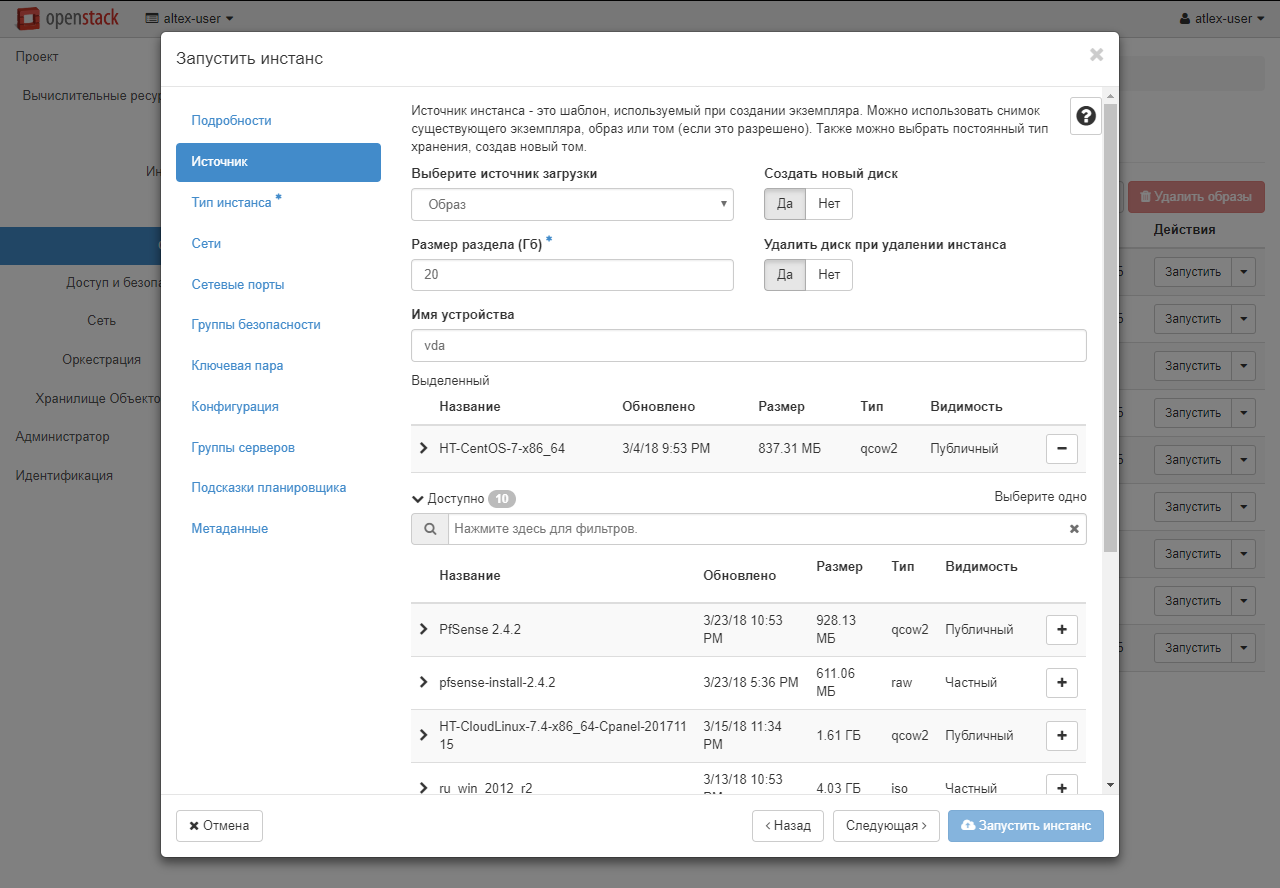
Task: Click the help question mark icon
Action: (x=1085, y=117)
